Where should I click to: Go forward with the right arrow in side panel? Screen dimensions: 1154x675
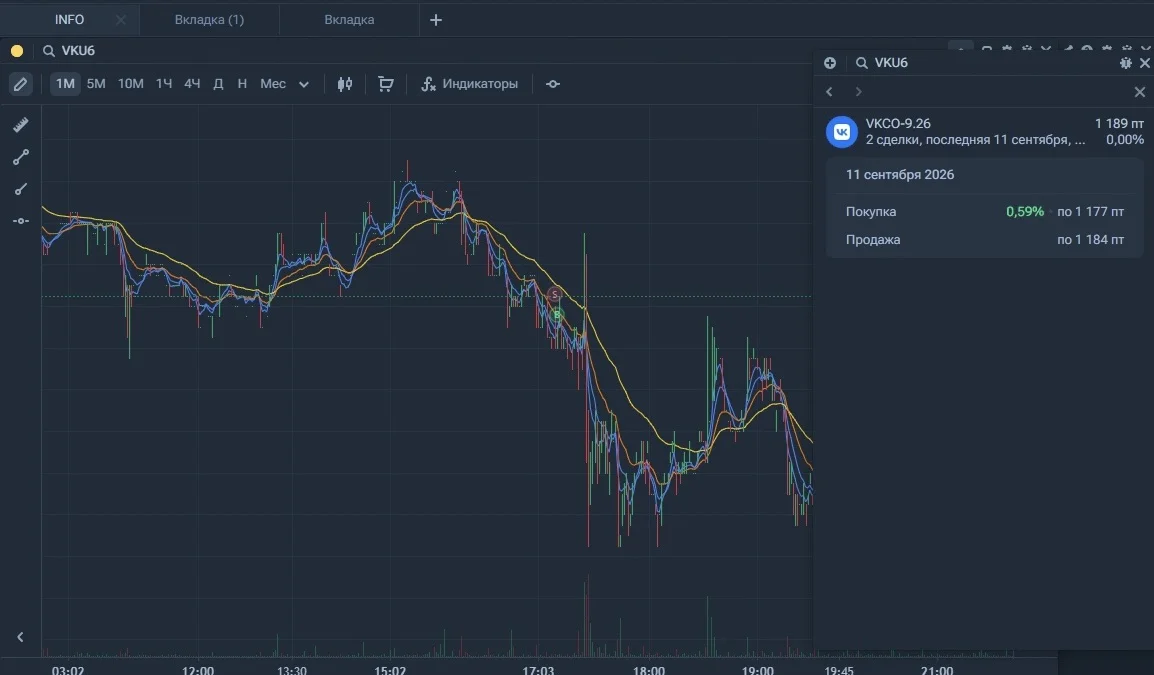pyautogui.click(x=858, y=91)
